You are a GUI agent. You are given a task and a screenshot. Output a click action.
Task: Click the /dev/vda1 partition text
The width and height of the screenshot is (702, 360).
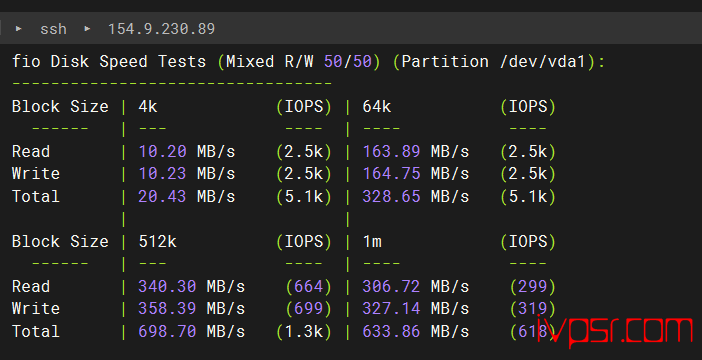(543, 61)
